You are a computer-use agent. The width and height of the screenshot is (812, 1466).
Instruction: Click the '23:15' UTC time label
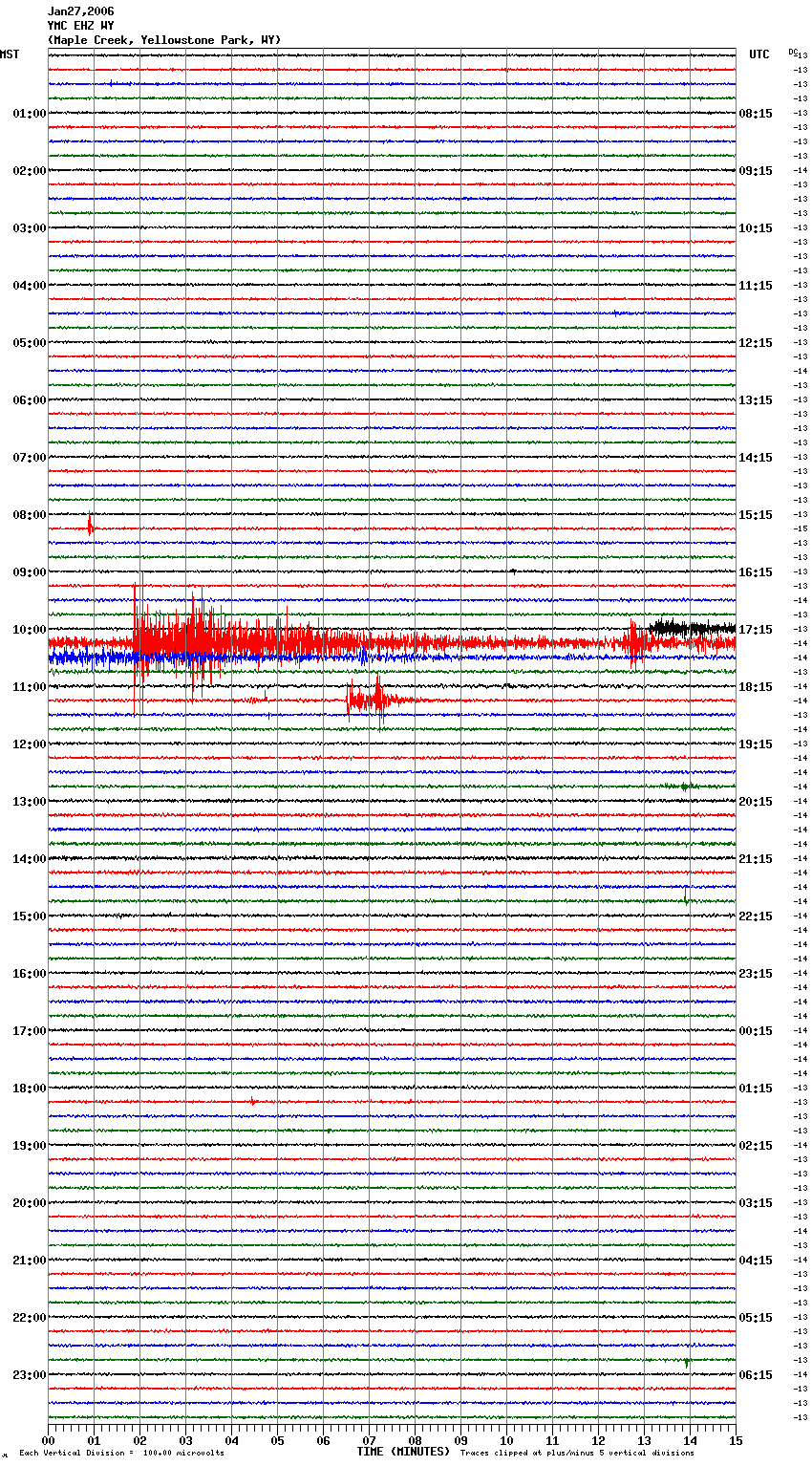click(x=756, y=974)
